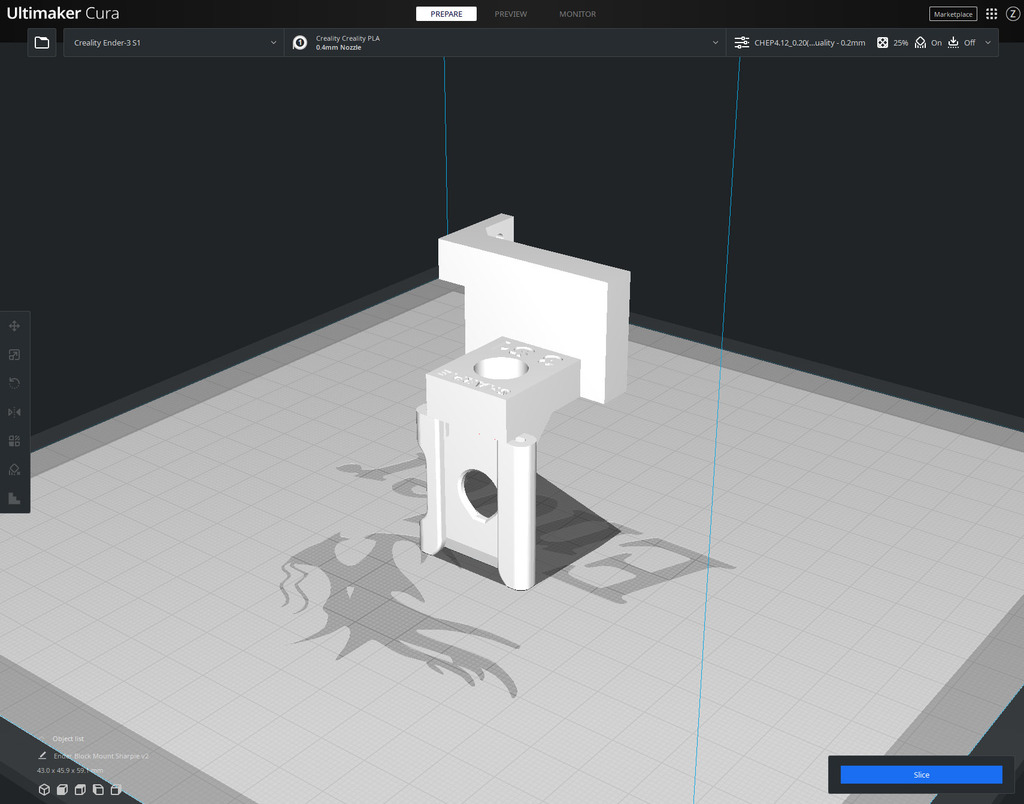Switch to top view orientation
The width and height of the screenshot is (1024, 804).
click(80, 789)
